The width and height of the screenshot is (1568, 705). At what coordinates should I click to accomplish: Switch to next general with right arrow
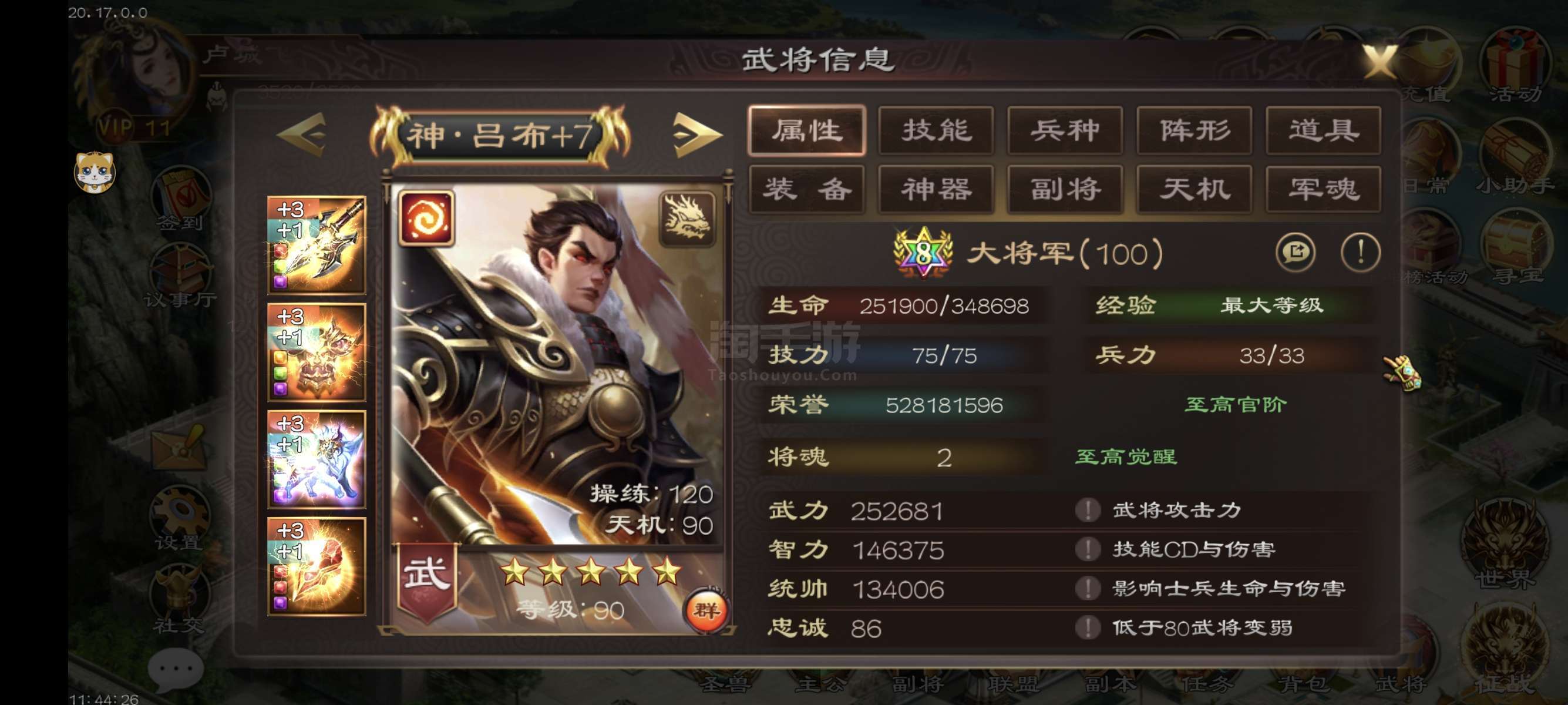click(x=698, y=135)
